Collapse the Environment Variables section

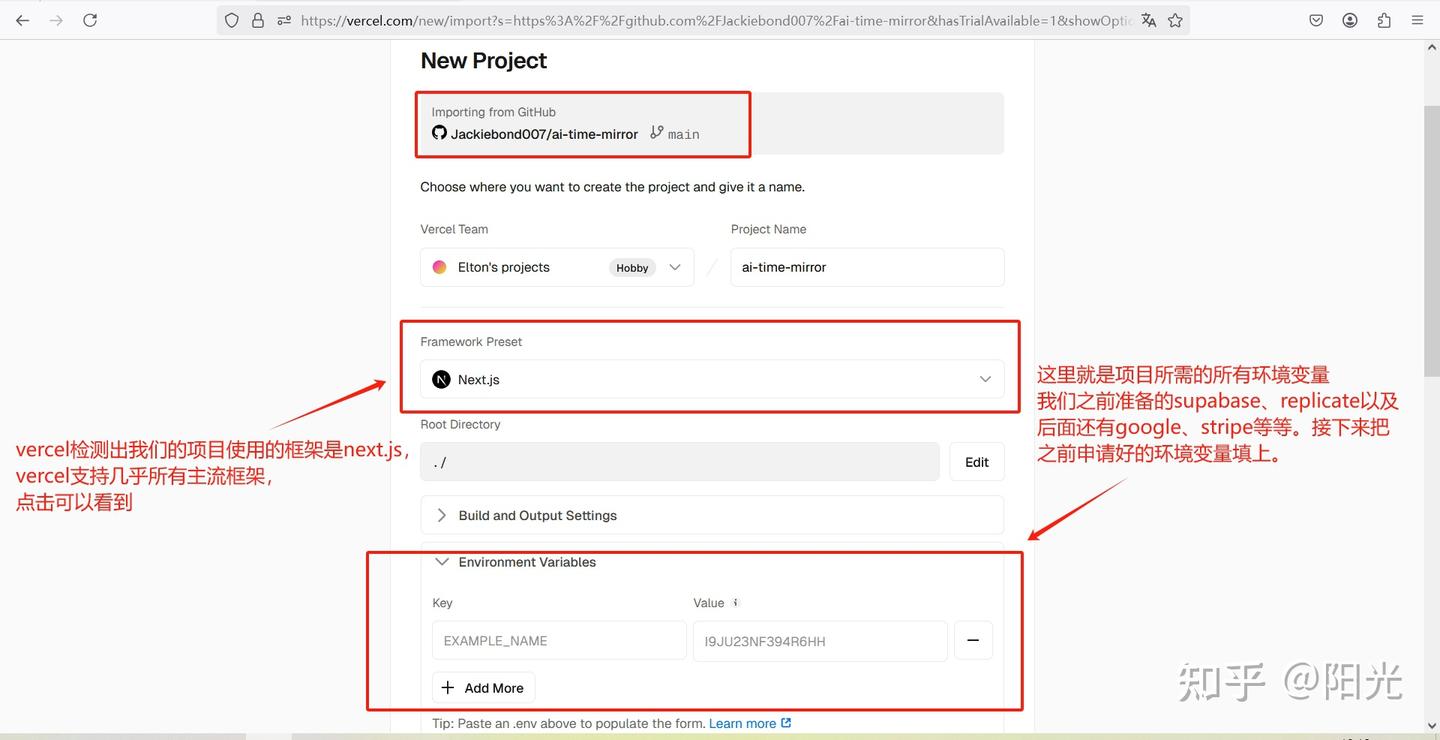click(441, 562)
